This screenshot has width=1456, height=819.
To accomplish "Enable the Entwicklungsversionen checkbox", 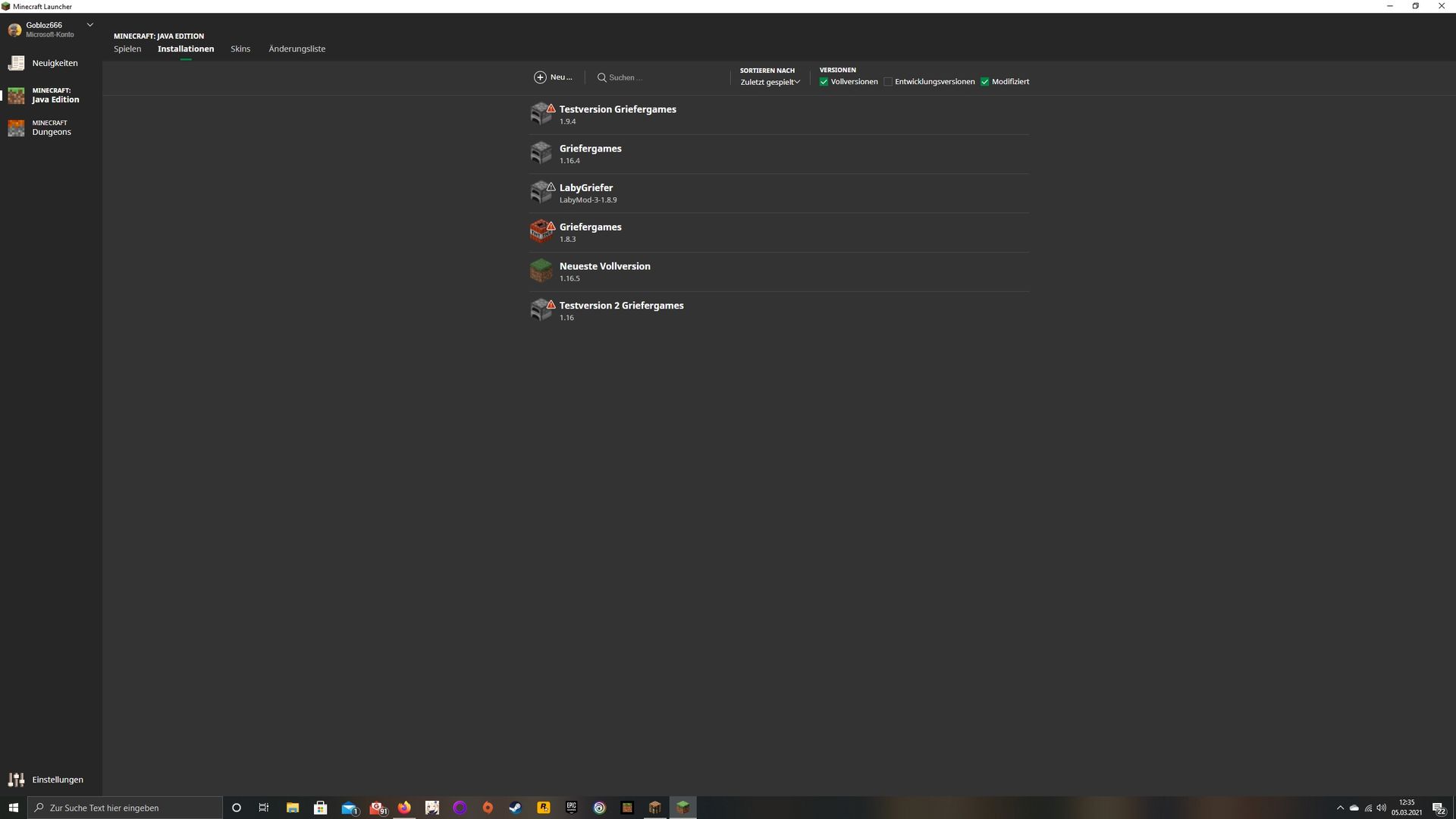I will point(888,82).
